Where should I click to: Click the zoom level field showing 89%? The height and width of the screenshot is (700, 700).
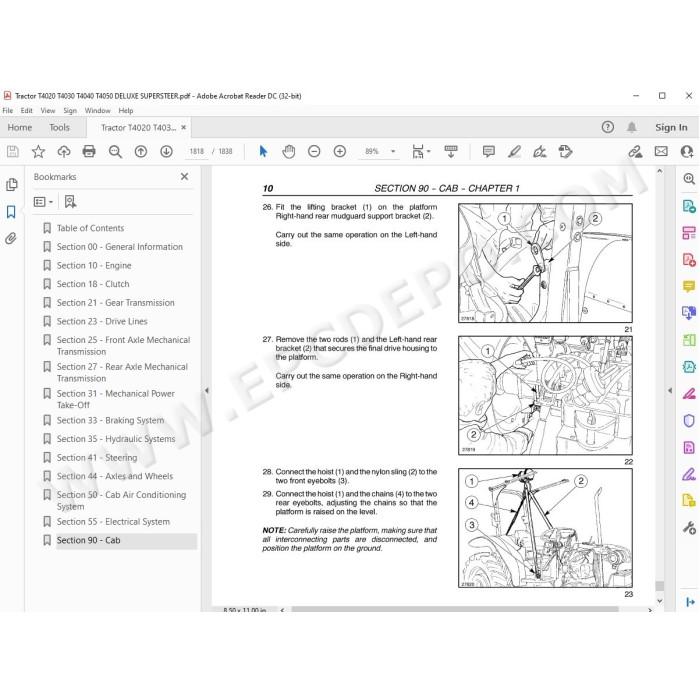[x=372, y=152]
